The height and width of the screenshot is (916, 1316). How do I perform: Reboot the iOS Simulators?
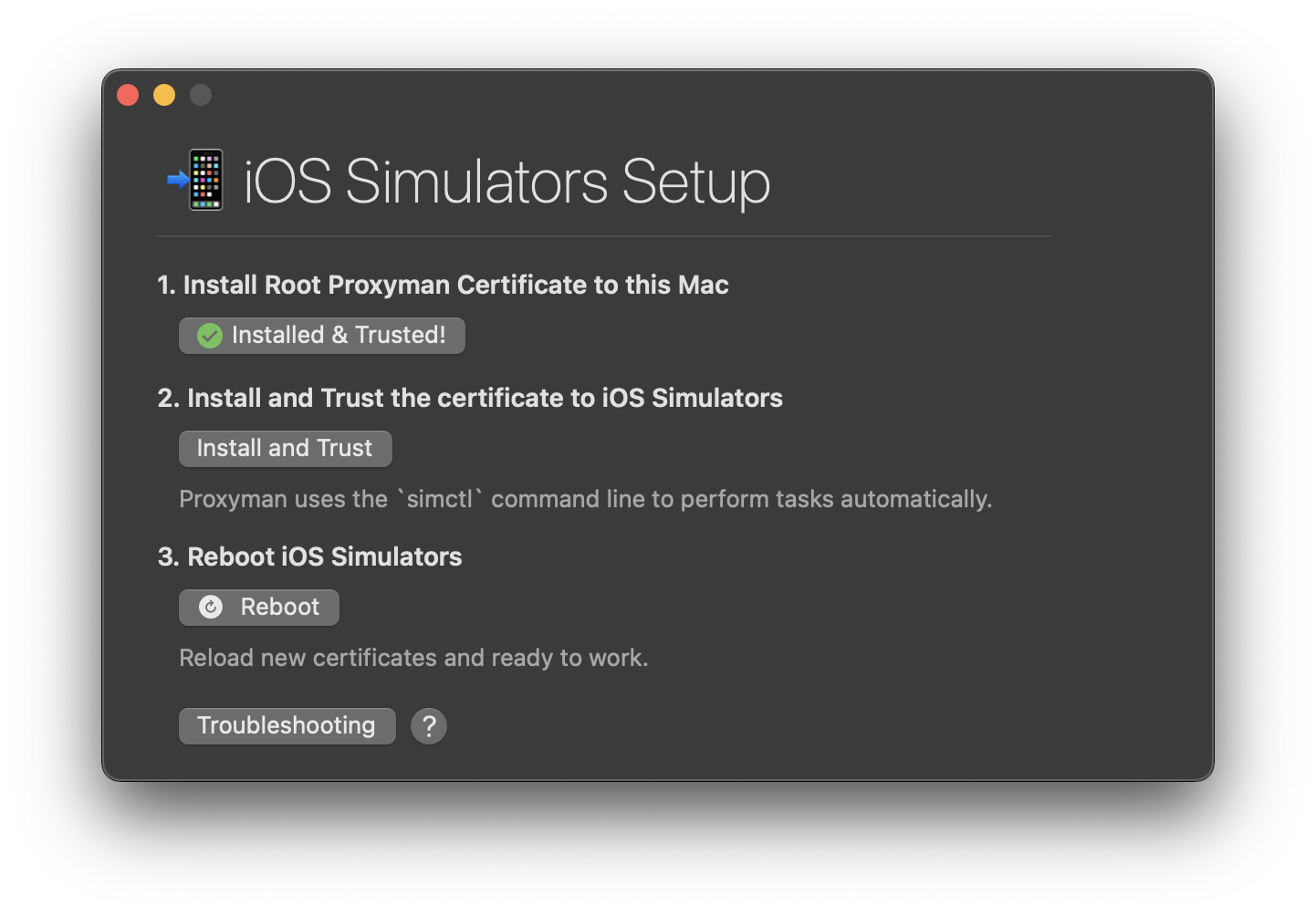(259, 608)
